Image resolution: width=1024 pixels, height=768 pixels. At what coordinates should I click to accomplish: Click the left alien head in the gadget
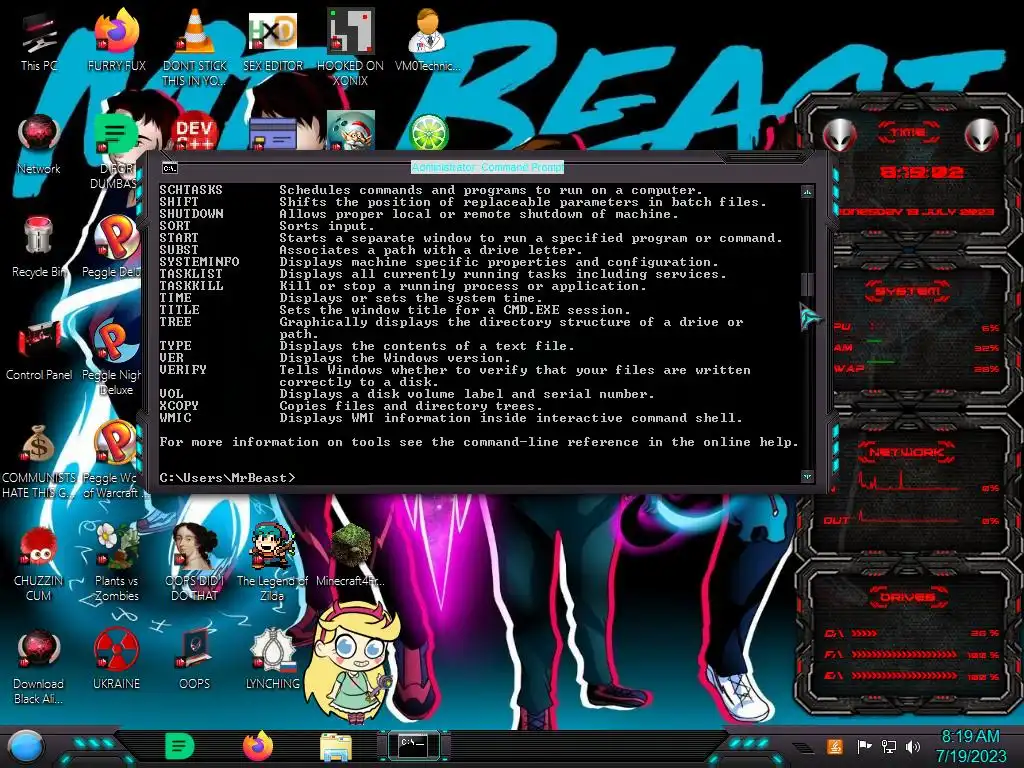(x=840, y=135)
